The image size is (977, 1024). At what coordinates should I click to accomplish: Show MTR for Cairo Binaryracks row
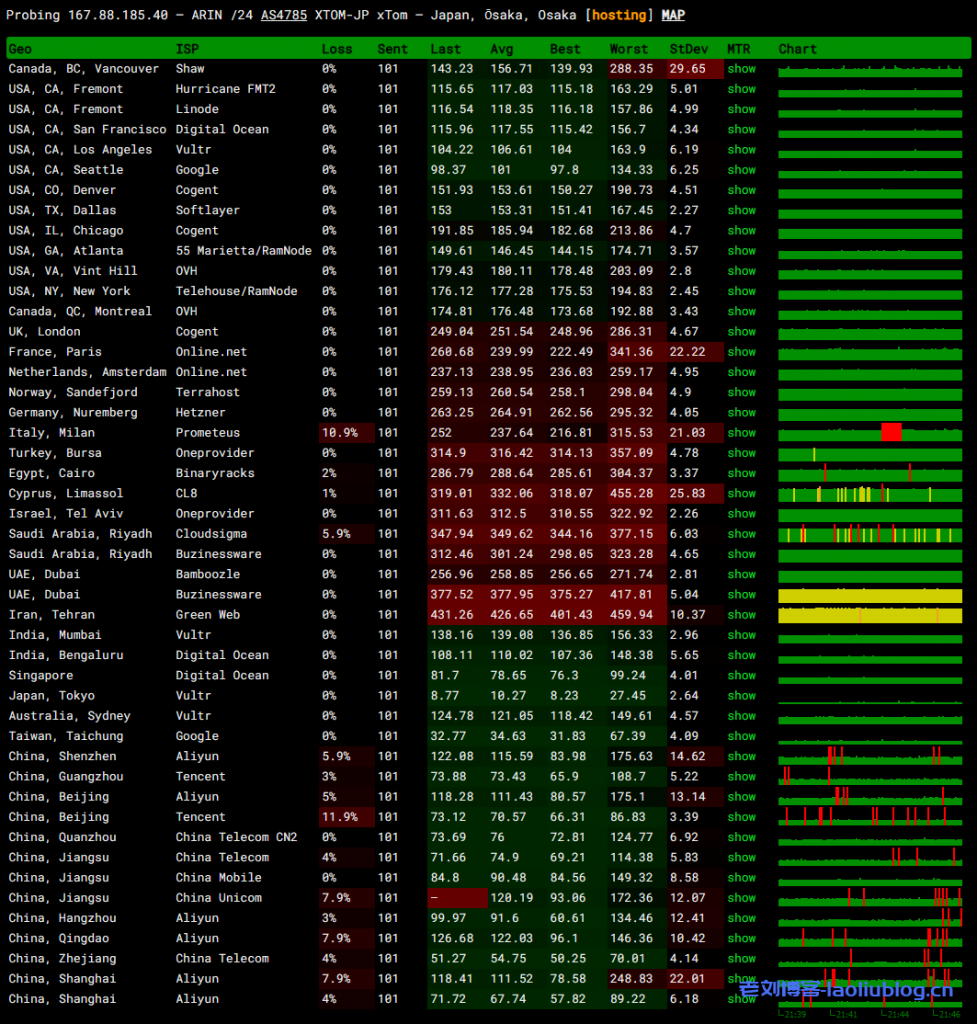click(741, 473)
